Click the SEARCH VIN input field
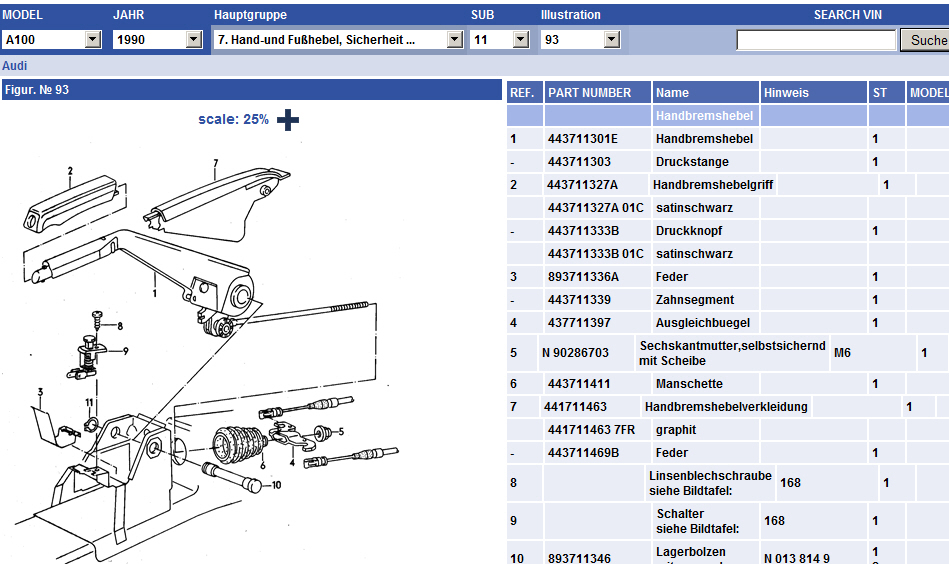 816,40
